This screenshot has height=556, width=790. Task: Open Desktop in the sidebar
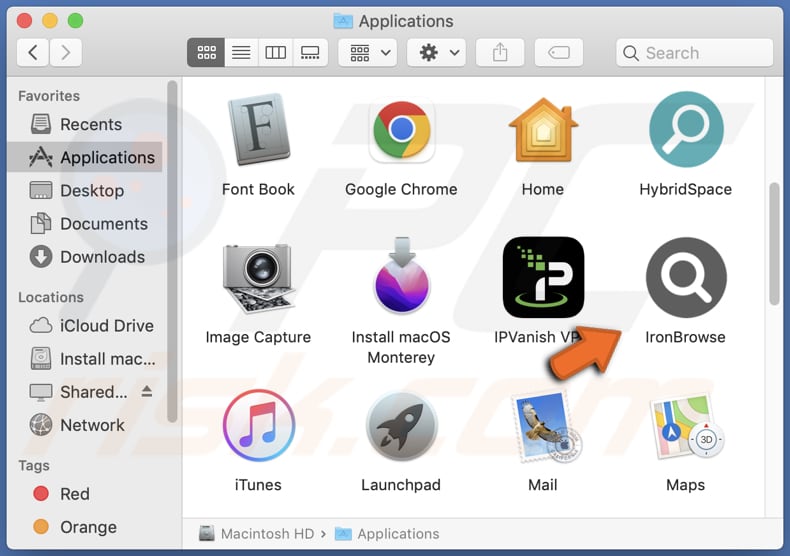[85, 190]
